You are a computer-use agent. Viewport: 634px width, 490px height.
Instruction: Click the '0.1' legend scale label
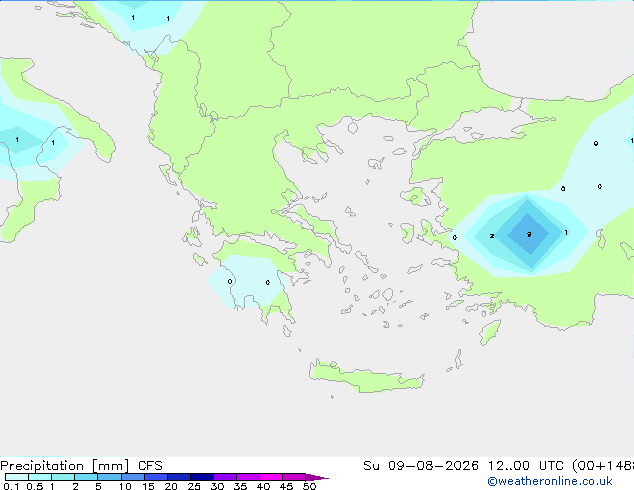pos(11,486)
